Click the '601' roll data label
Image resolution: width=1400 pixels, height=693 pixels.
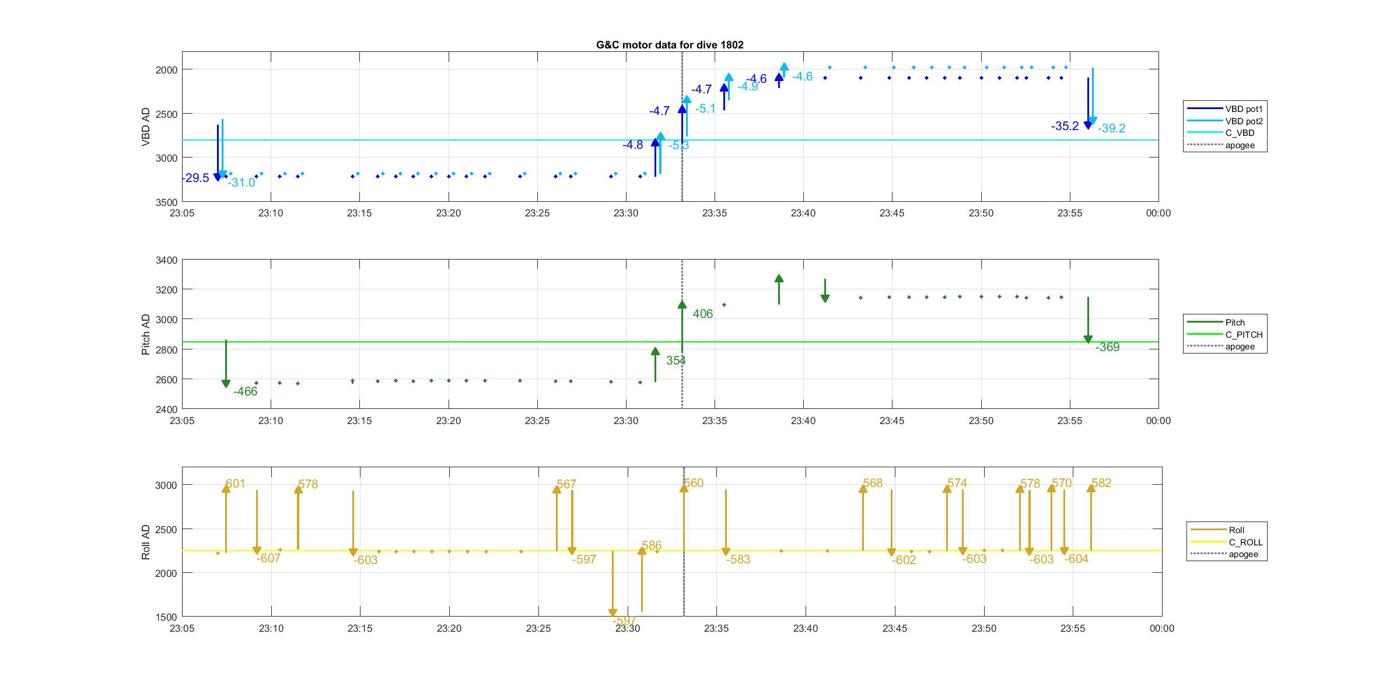[x=236, y=484]
